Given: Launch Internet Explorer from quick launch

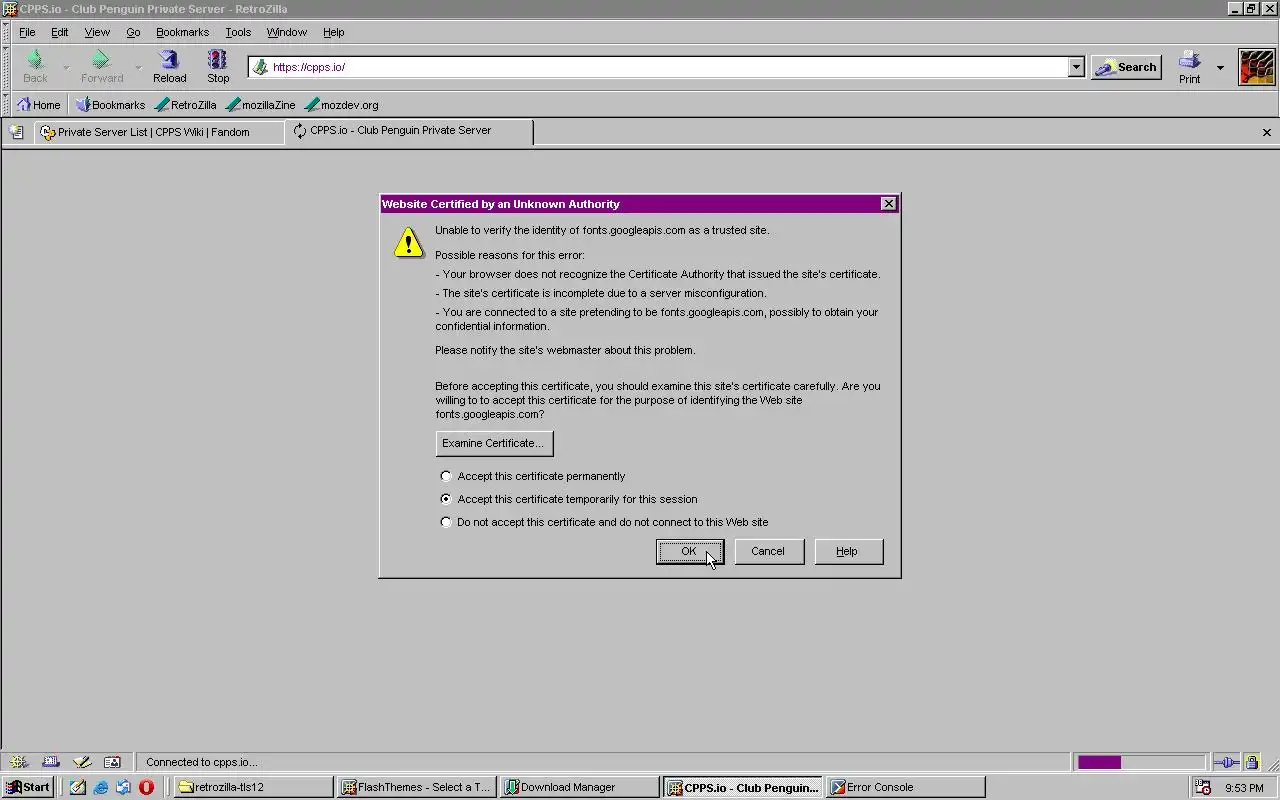Looking at the screenshot, I should pyautogui.click(x=101, y=787).
